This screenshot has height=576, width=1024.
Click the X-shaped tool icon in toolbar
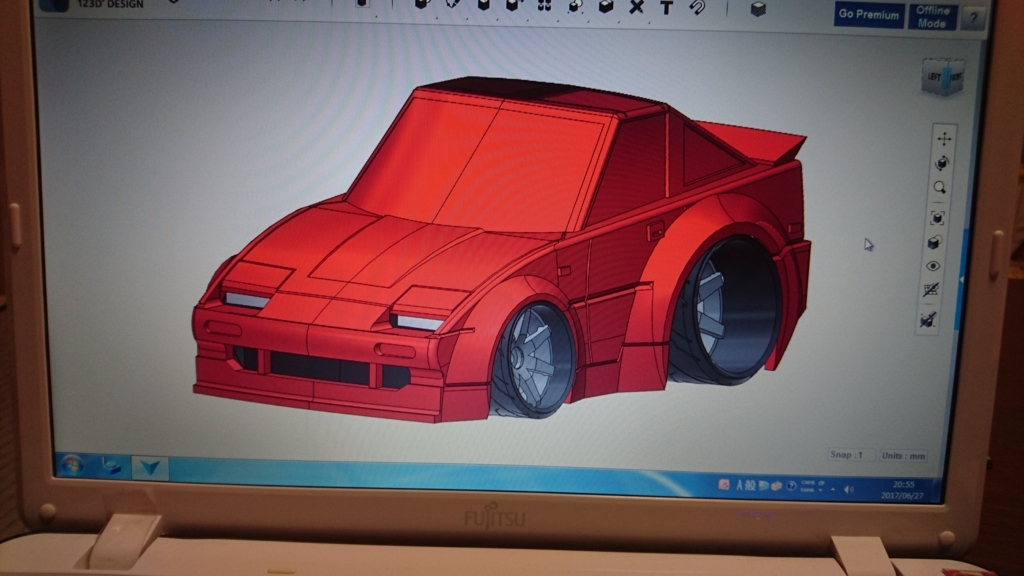tap(636, 8)
